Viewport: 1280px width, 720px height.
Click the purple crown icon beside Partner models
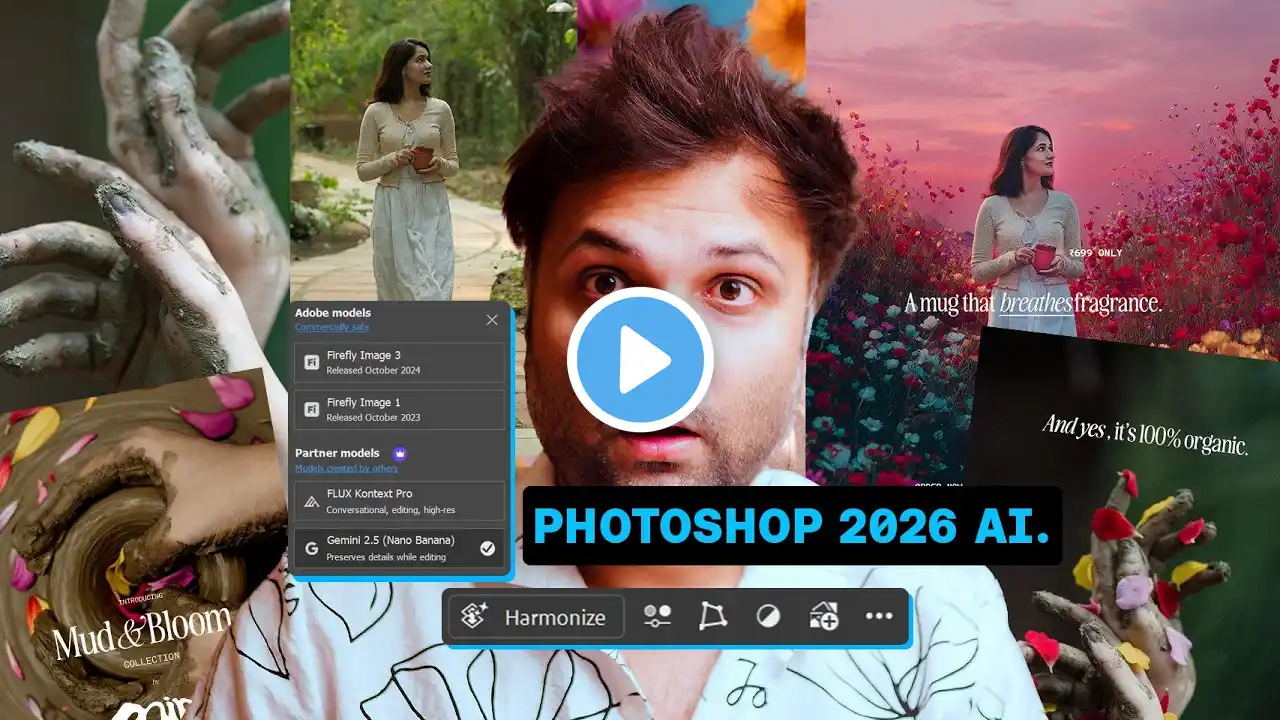tap(400, 453)
